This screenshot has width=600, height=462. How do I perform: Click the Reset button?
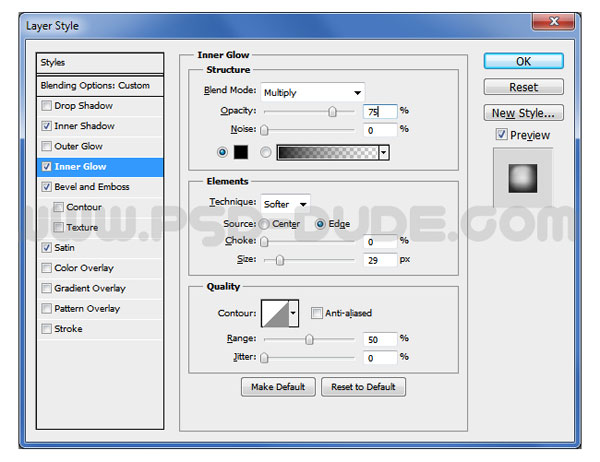point(523,87)
